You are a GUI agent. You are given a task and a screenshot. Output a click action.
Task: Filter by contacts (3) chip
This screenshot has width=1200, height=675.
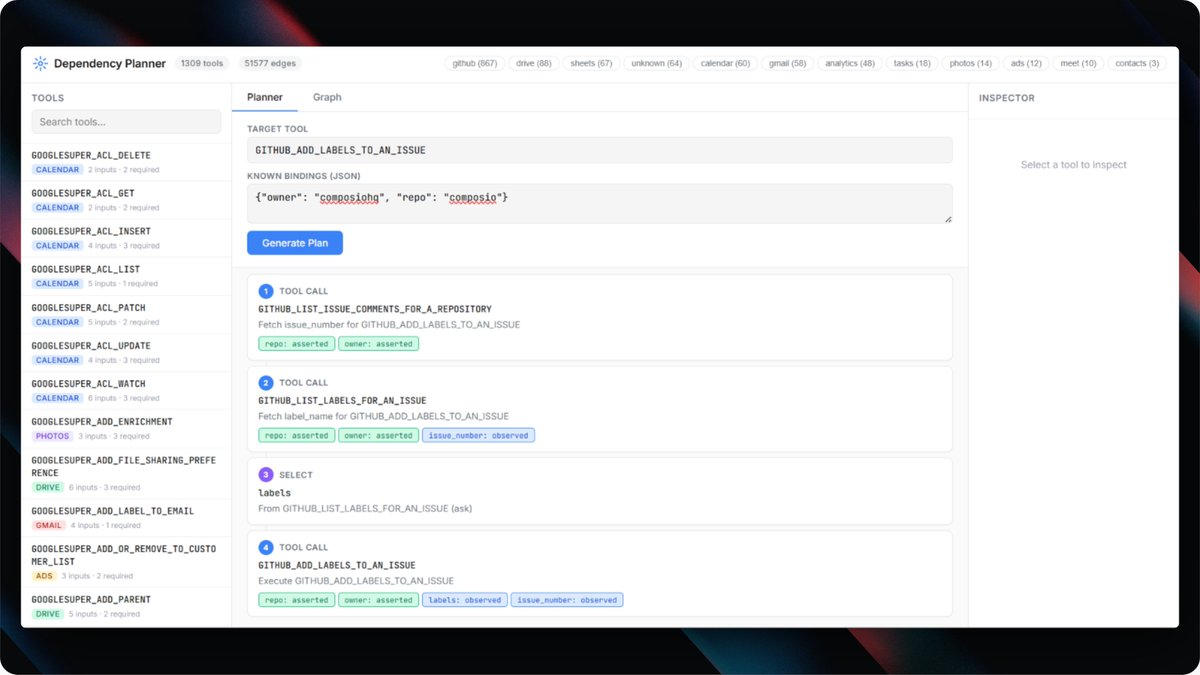tap(1137, 63)
